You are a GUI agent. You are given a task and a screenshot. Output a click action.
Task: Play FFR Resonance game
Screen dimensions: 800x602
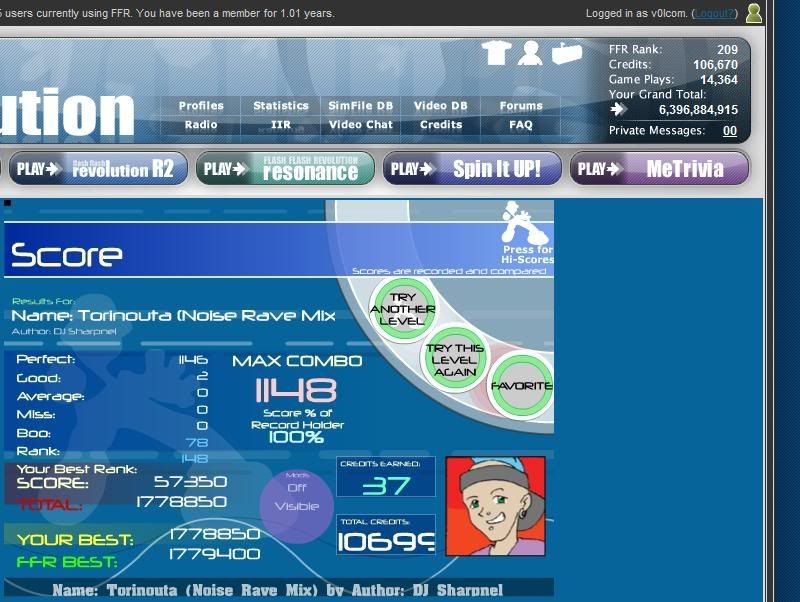click(285, 168)
